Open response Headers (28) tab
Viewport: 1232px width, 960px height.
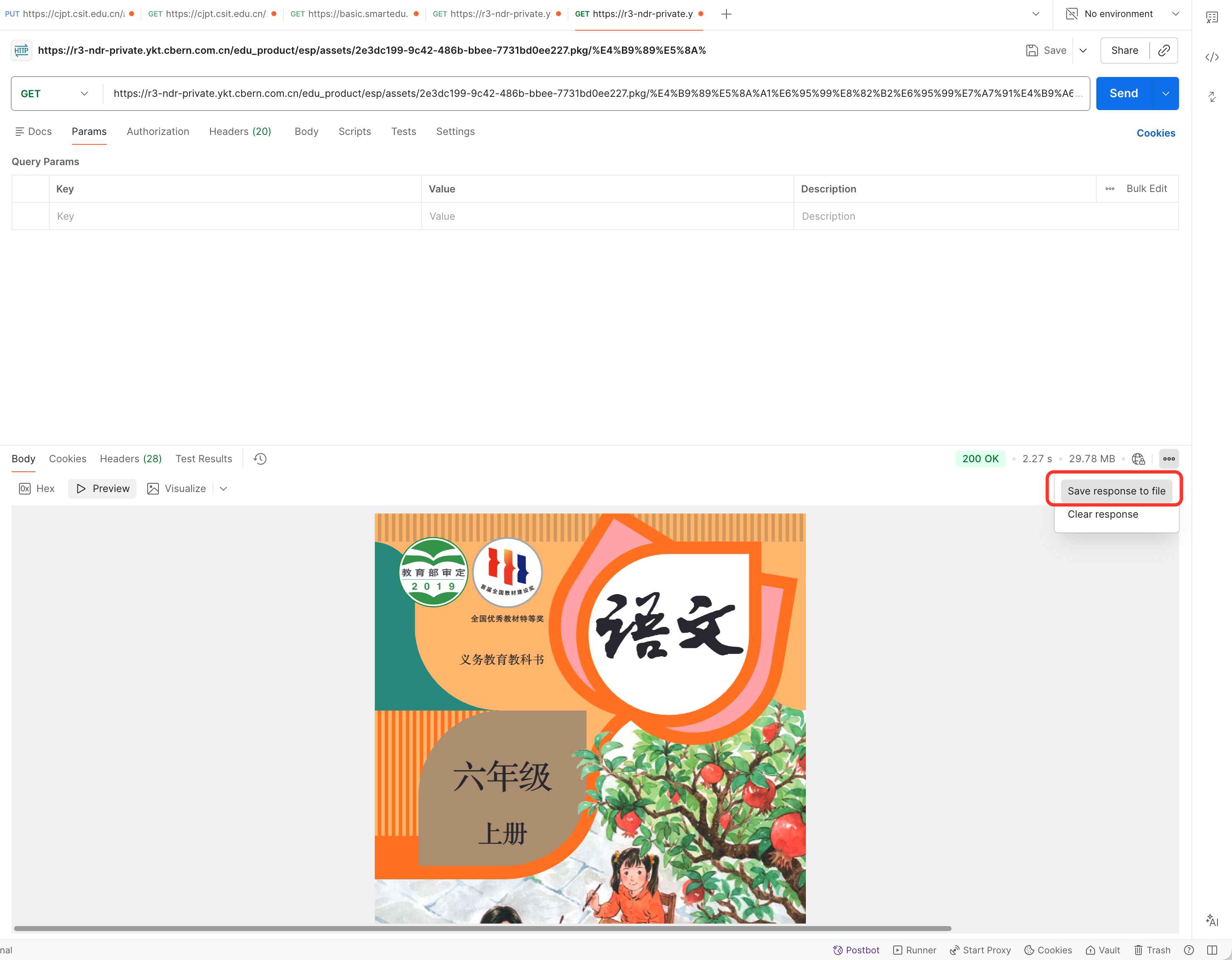pos(131,459)
